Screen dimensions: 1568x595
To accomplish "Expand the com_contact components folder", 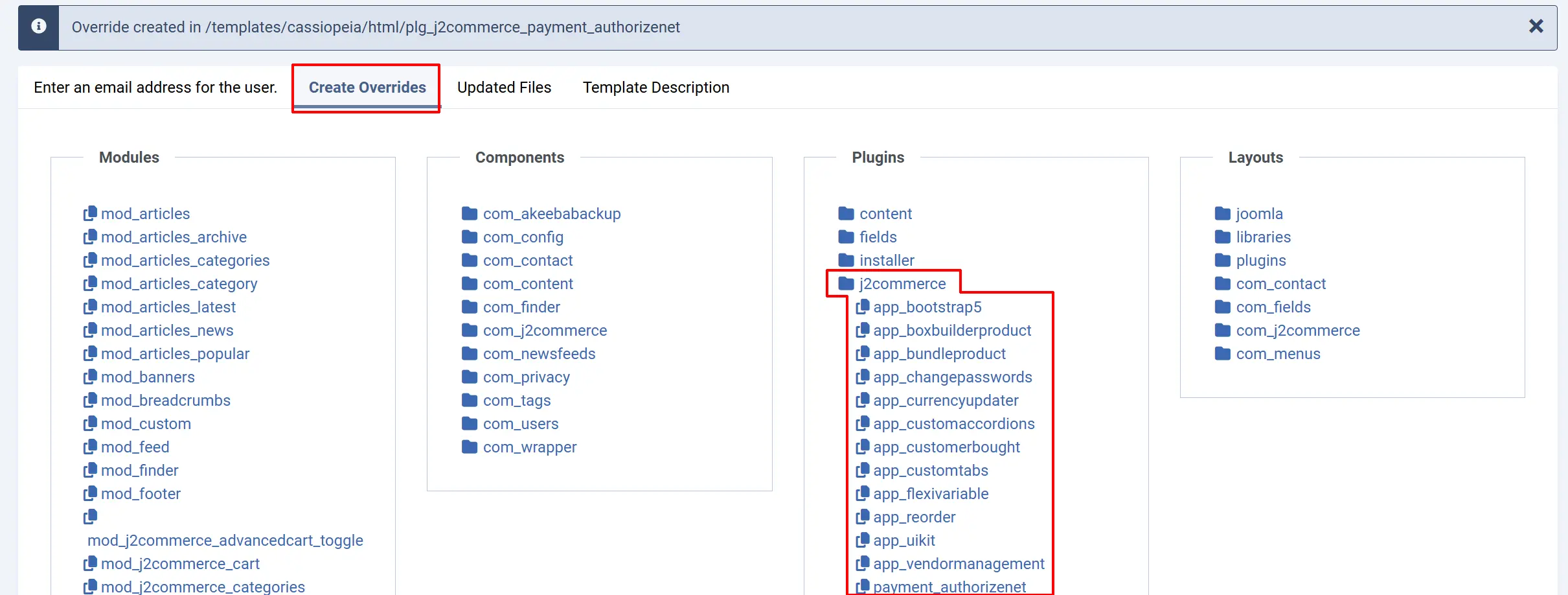I will tap(517, 260).
